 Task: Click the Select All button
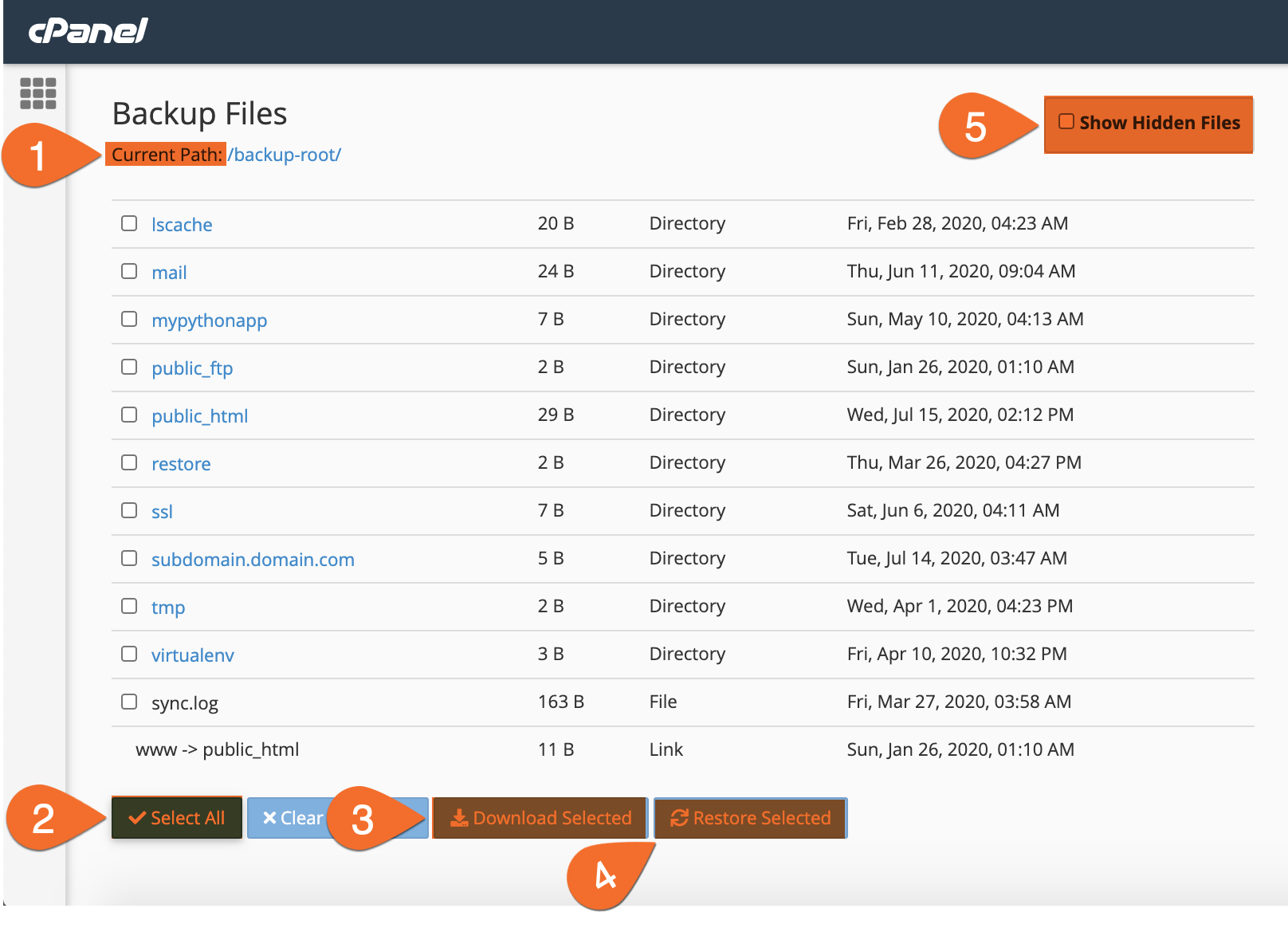tap(176, 817)
